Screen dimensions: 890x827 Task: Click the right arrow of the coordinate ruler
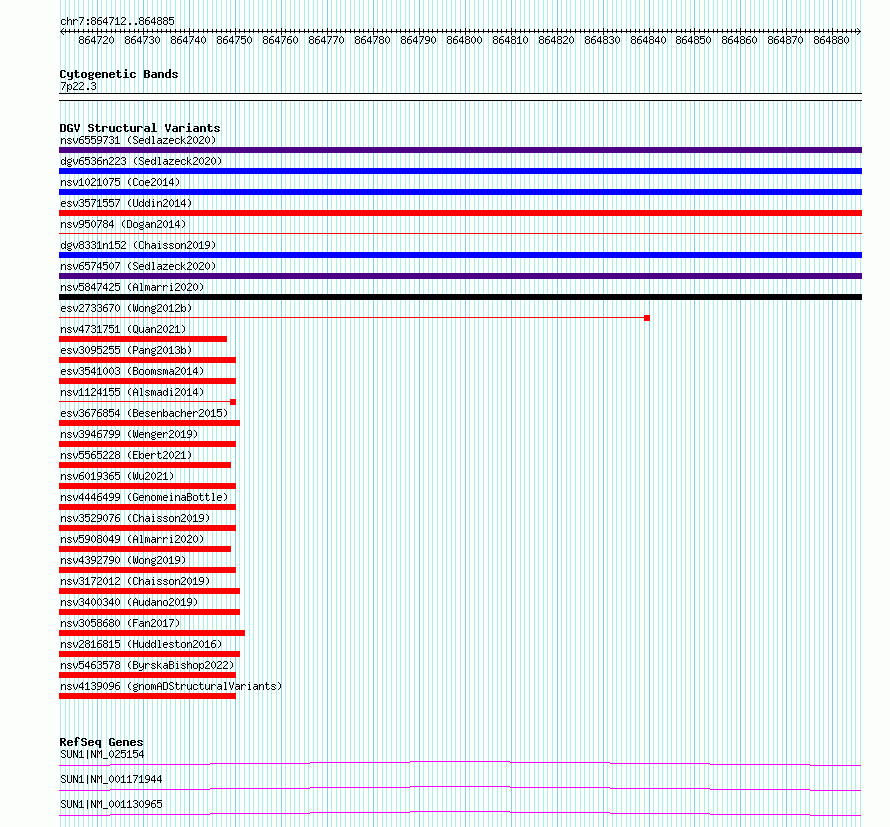[x=859, y=31]
